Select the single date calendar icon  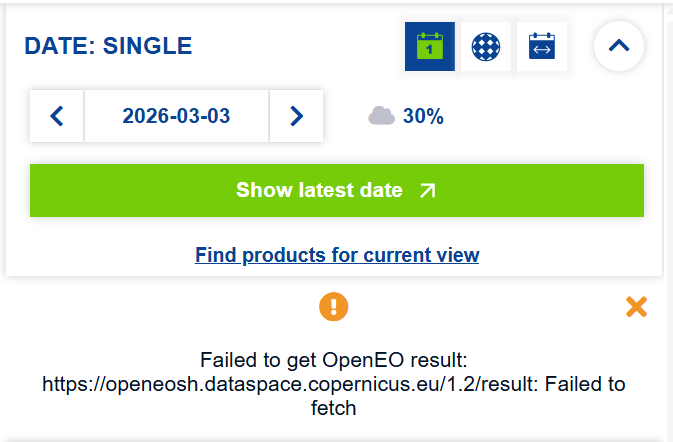click(430, 47)
